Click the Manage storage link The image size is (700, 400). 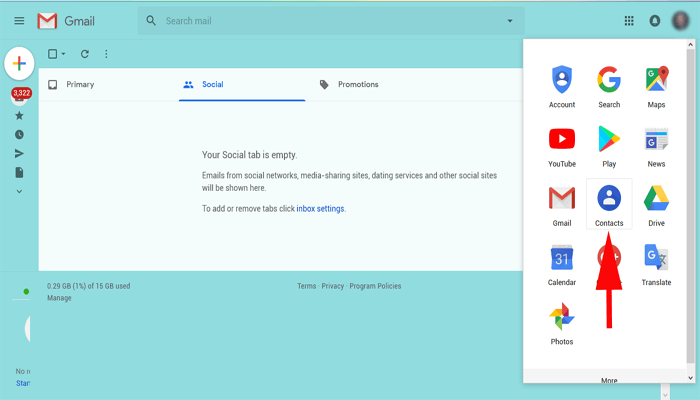point(59,298)
